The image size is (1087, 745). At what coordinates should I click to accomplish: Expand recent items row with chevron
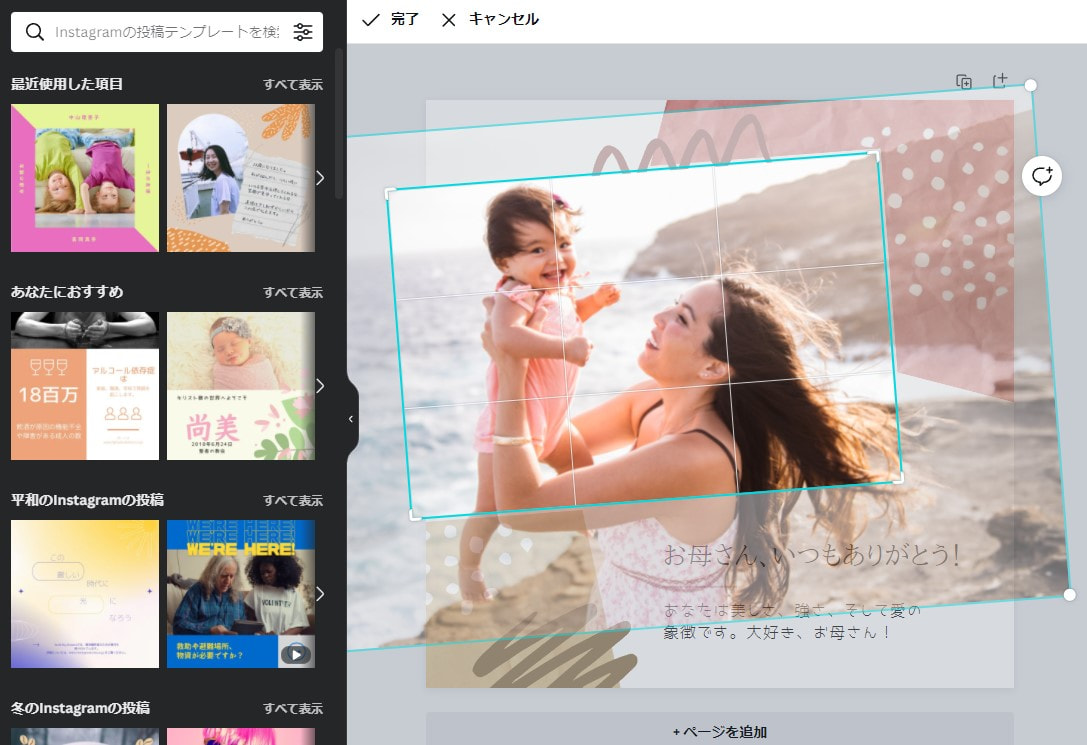[320, 178]
